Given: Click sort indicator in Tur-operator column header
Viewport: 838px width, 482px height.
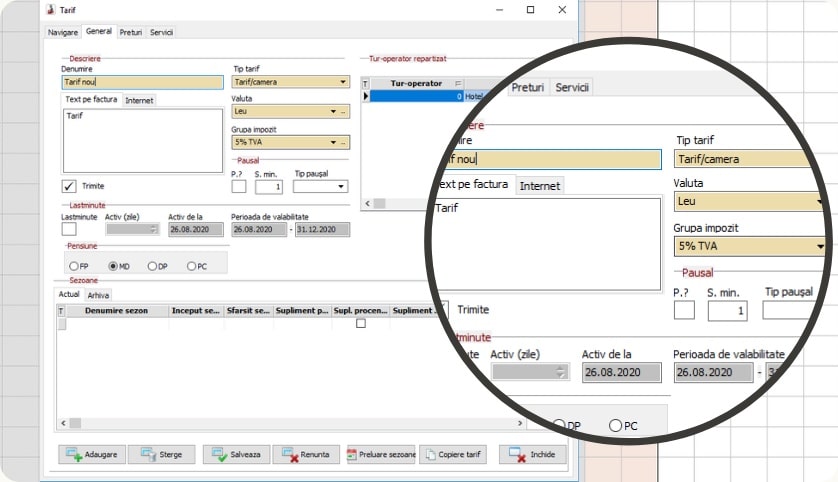Looking at the screenshot, I should tap(458, 83).
